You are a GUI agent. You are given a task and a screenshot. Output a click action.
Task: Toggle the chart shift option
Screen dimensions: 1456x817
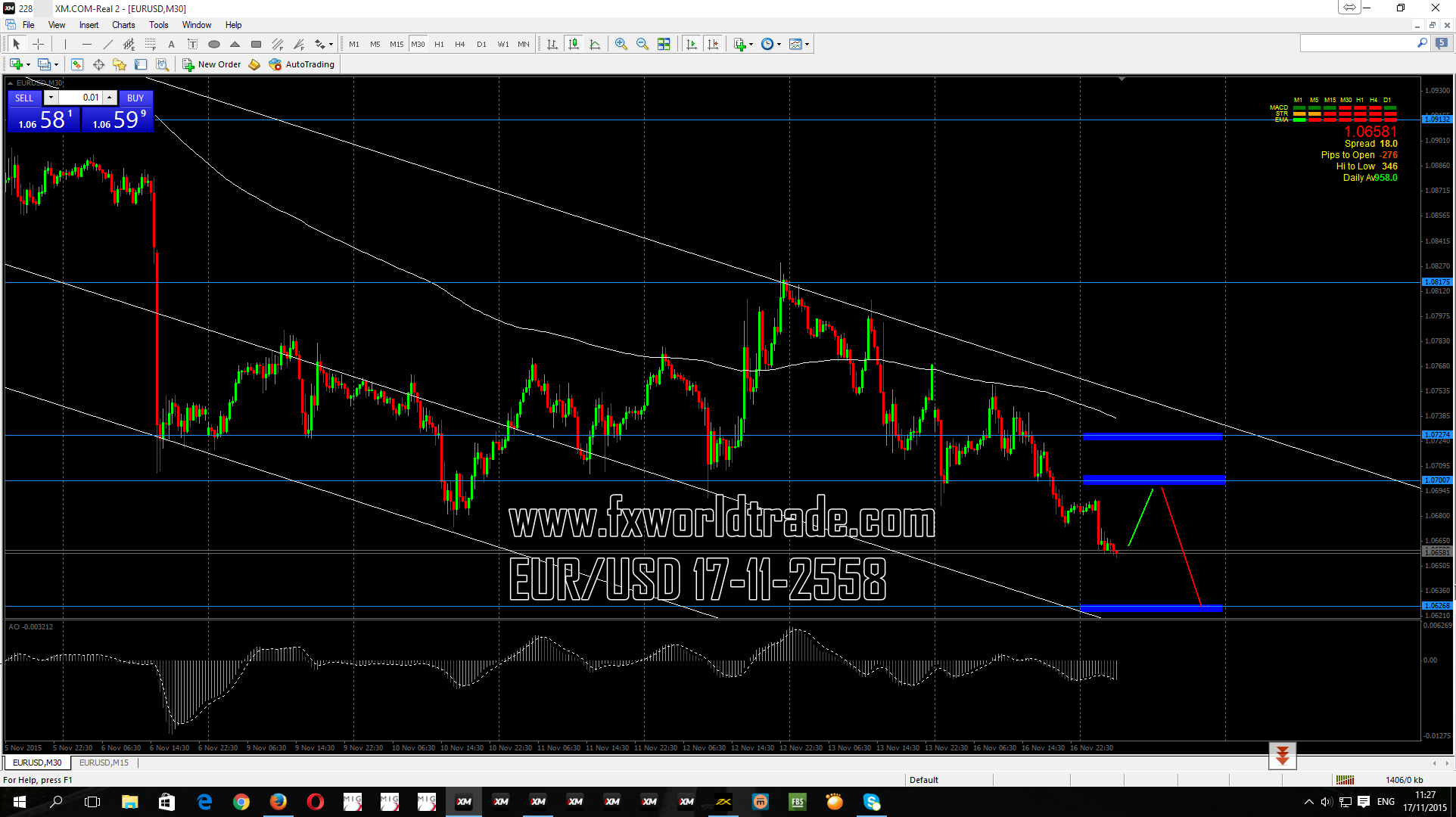click(713, 44)
